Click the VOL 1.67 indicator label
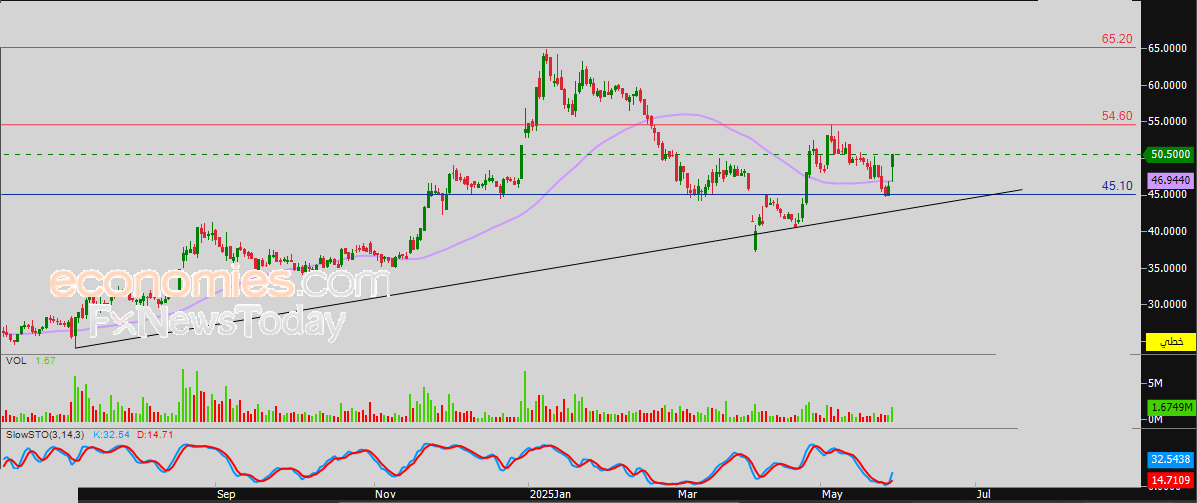The image size is (1197, 503). 29,360
